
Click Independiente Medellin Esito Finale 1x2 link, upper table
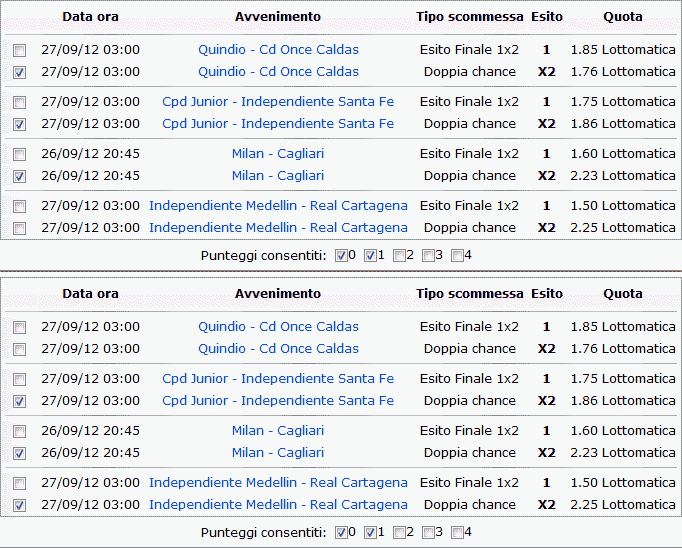click(278, 206)
